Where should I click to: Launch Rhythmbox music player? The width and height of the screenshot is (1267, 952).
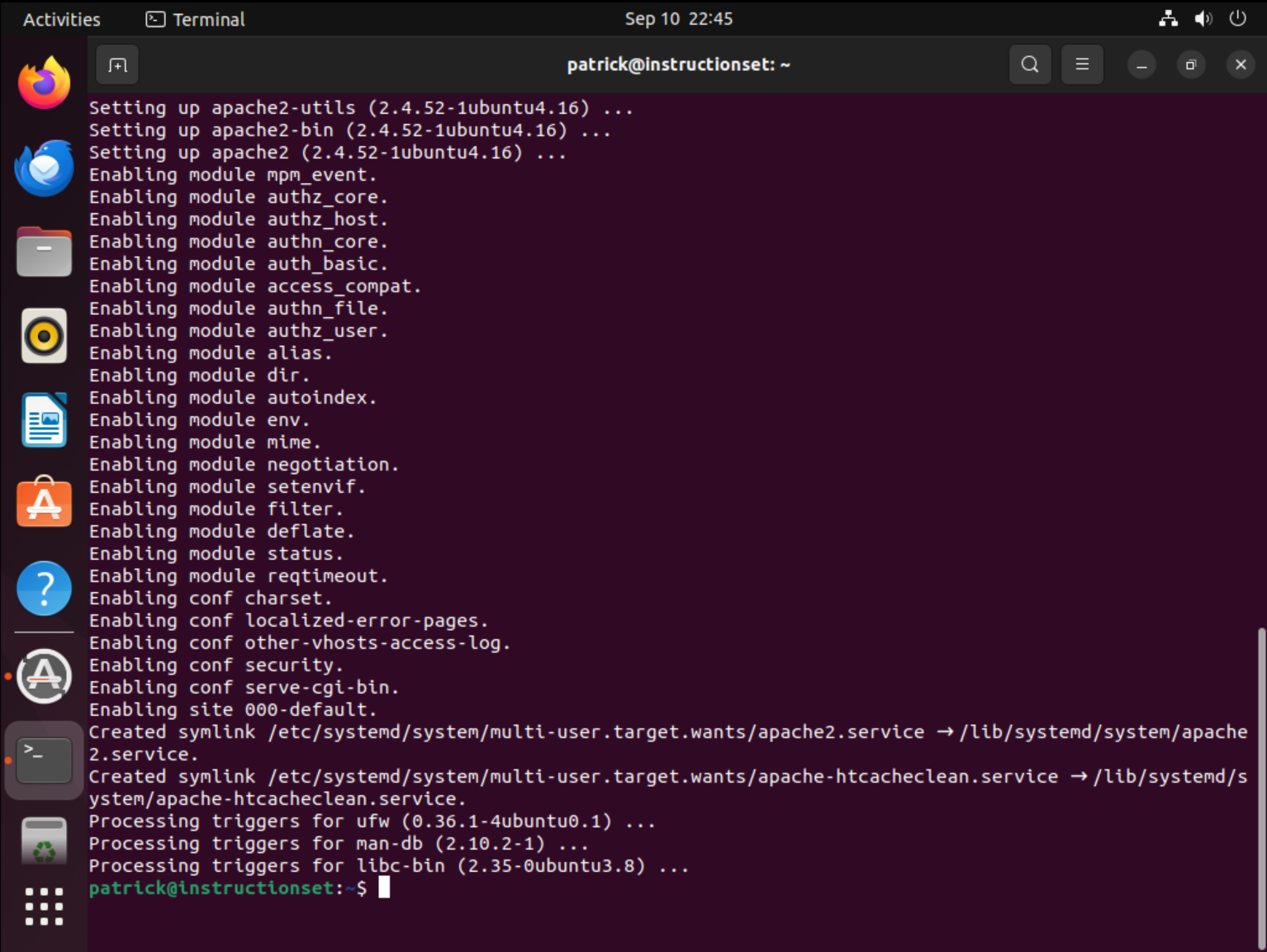pos(45,336)
